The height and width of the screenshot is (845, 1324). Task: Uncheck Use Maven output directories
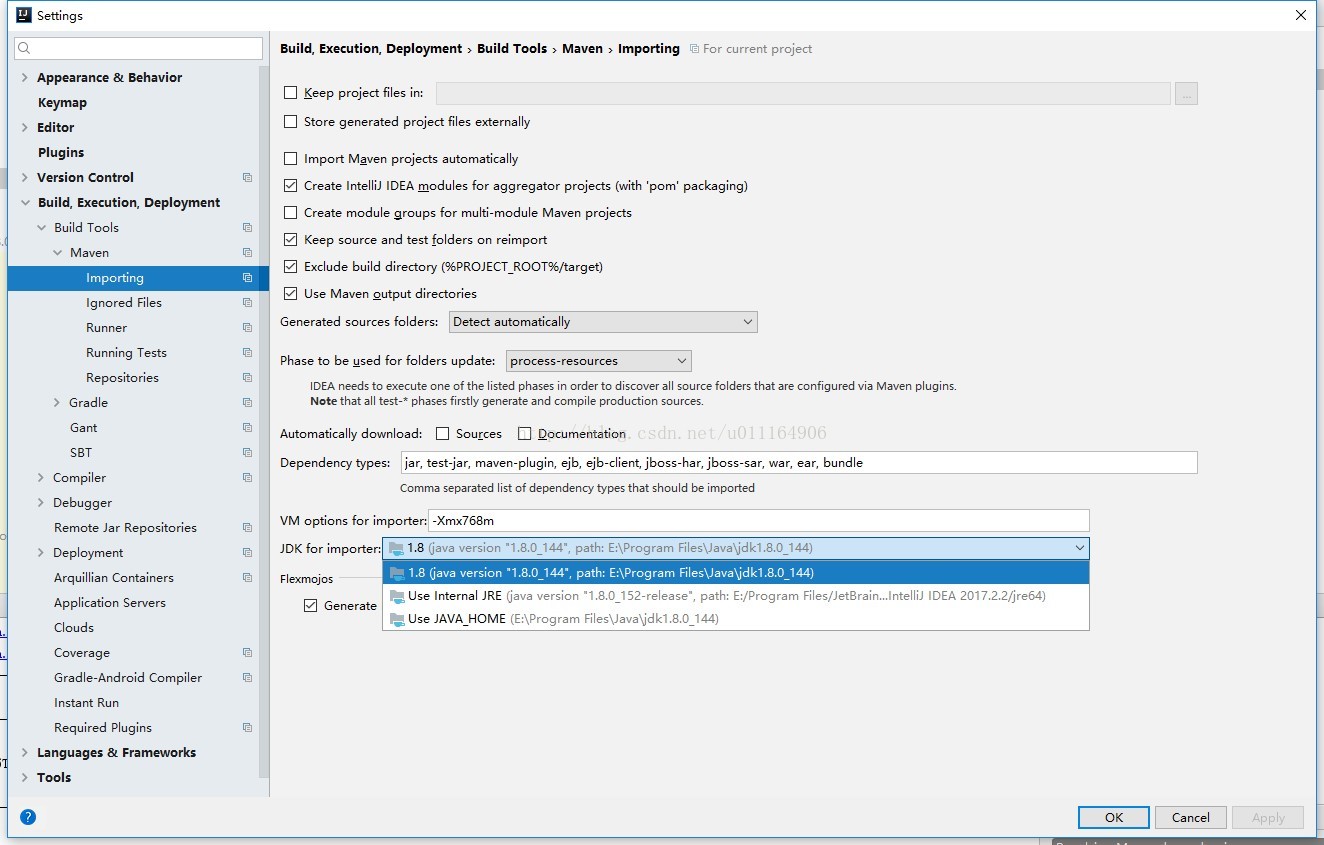[x=291, y=294]
